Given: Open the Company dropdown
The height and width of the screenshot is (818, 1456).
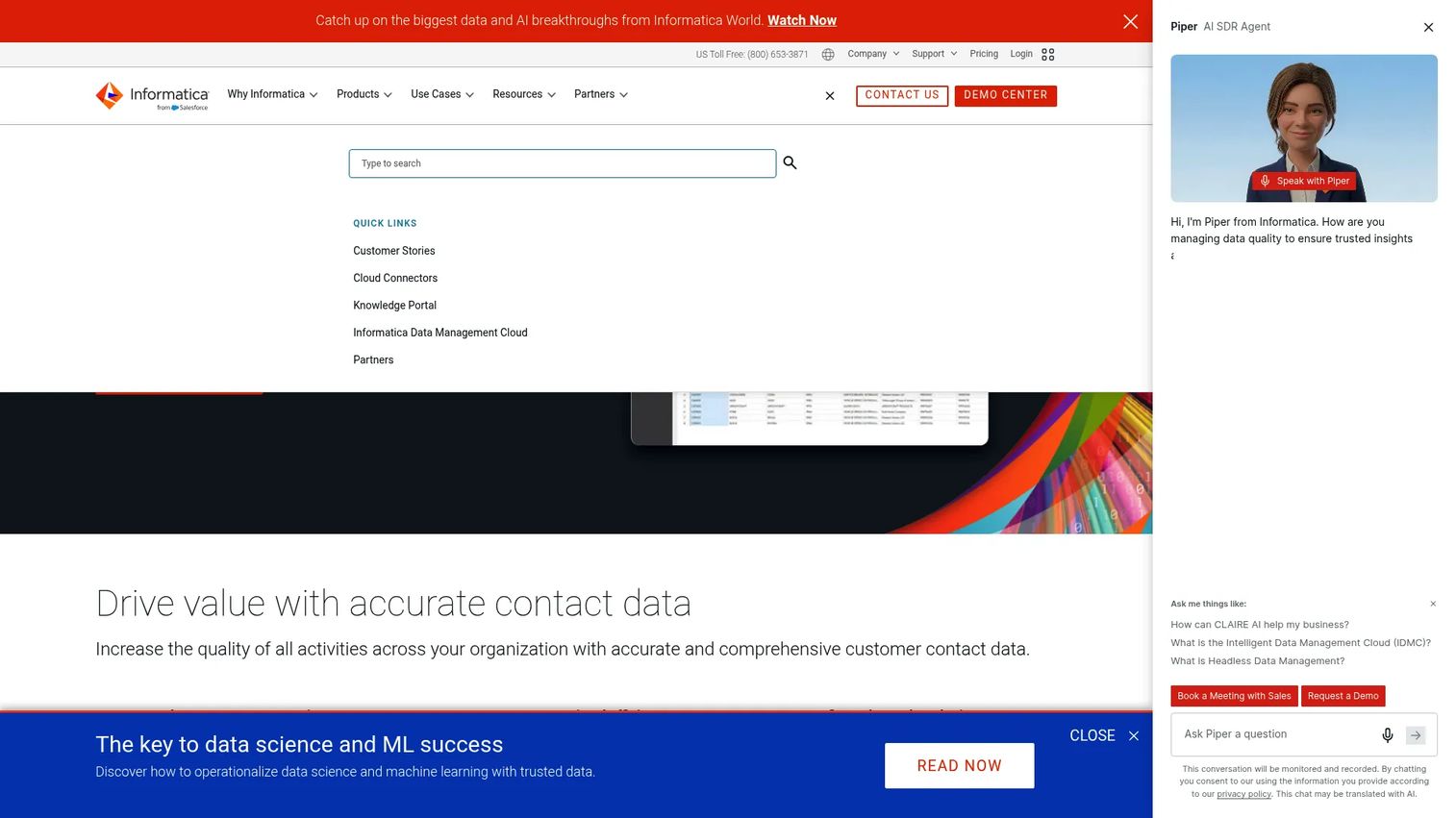Looking at the screenshot, I should 873,54.
